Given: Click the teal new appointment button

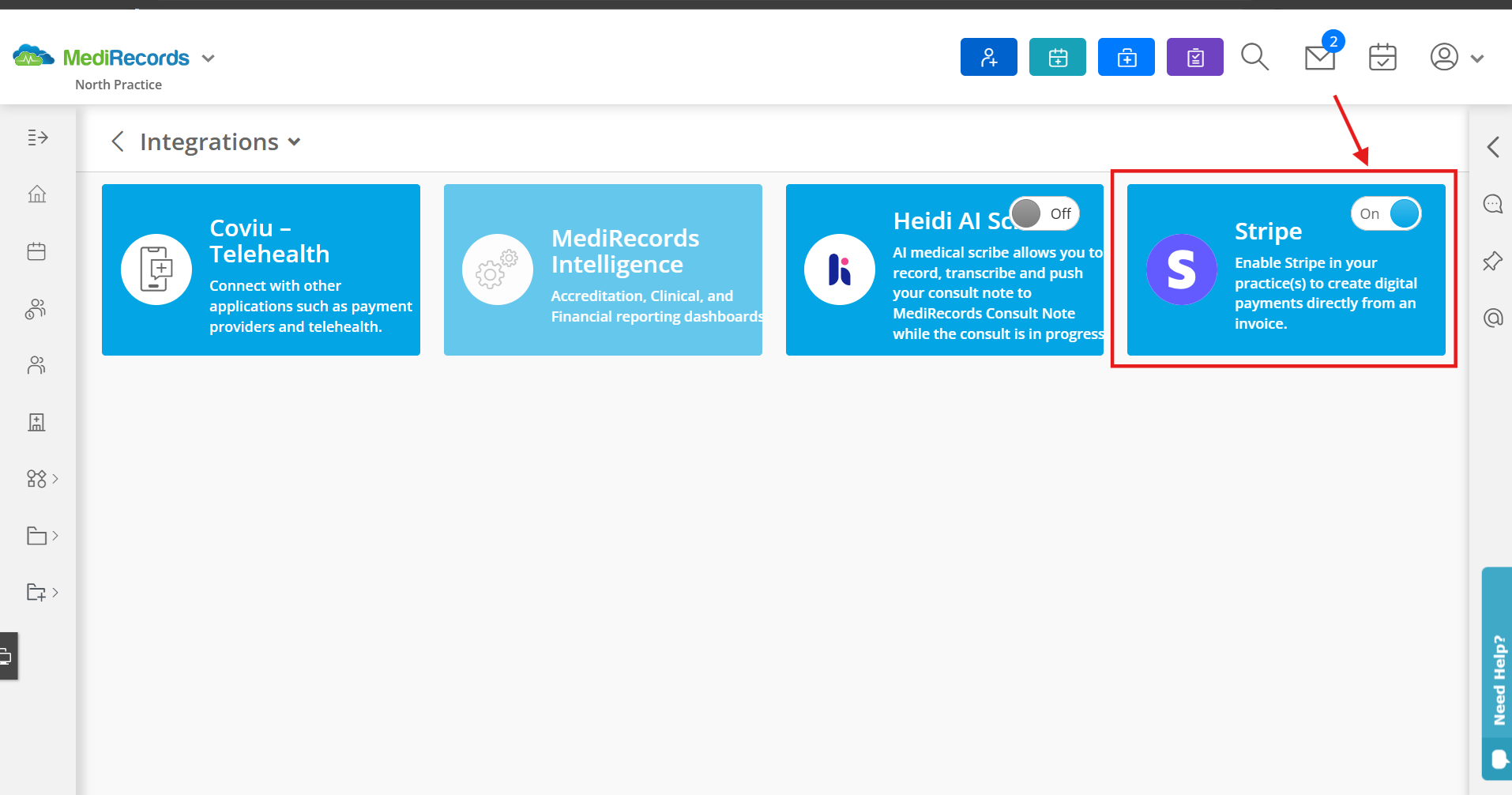Looking at the screenshot, I should click(x=1057, y=57).
